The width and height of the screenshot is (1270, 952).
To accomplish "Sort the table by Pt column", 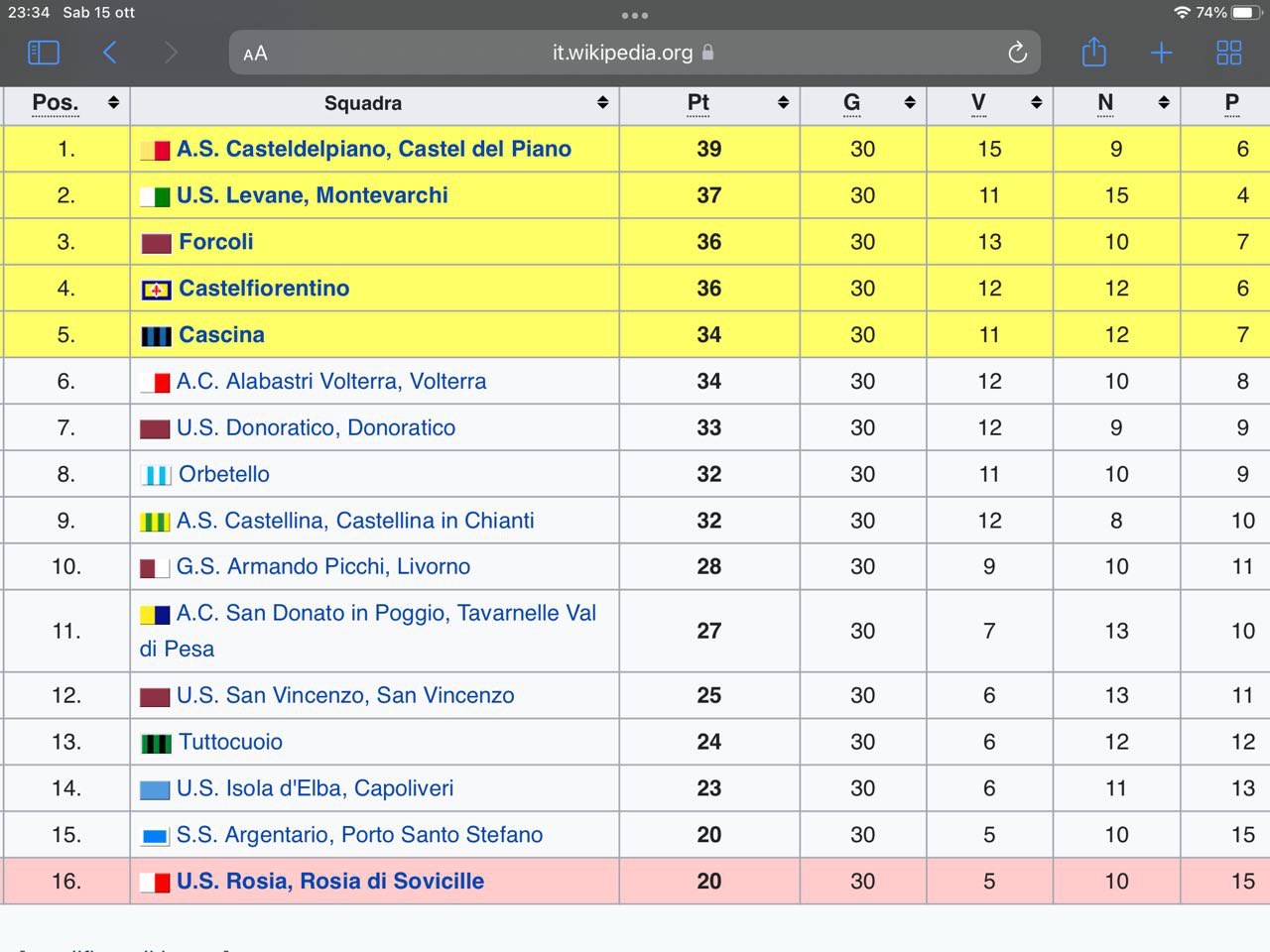I will coord(783,103).
